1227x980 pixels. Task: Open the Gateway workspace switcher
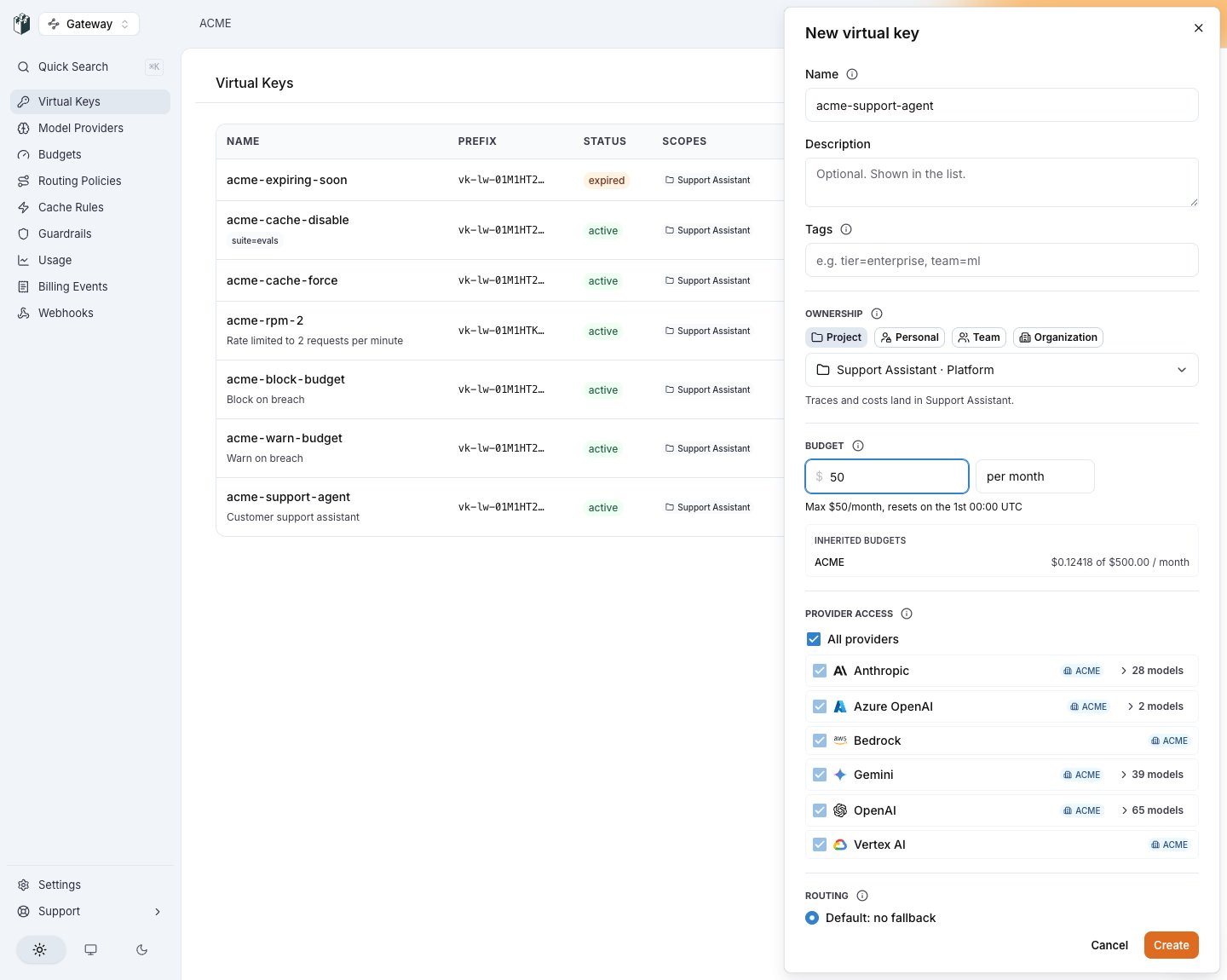[x=89, y=24]
